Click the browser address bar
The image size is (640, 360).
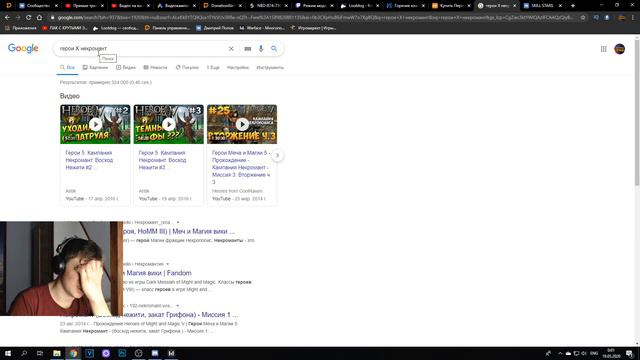click(x=314, y=18)
